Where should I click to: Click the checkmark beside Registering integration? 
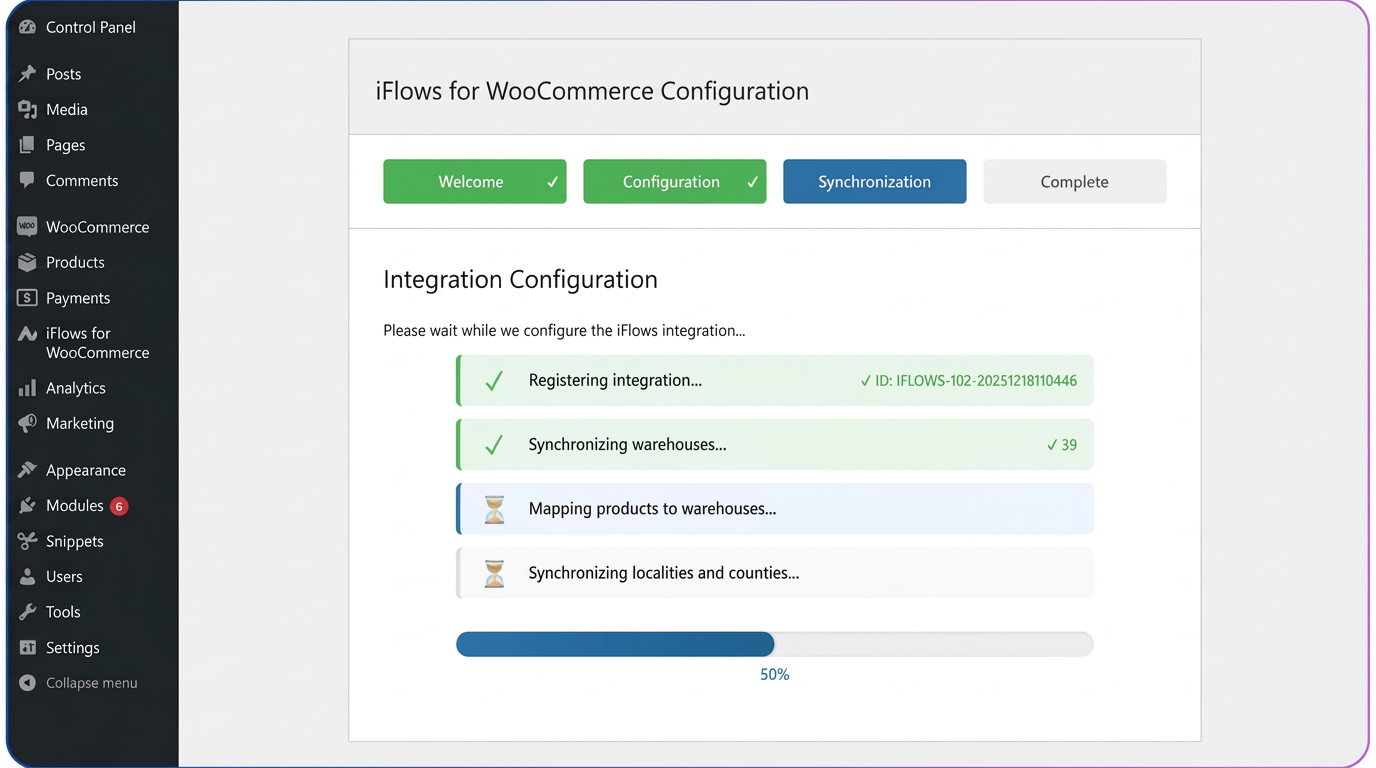tap(494, 381)
